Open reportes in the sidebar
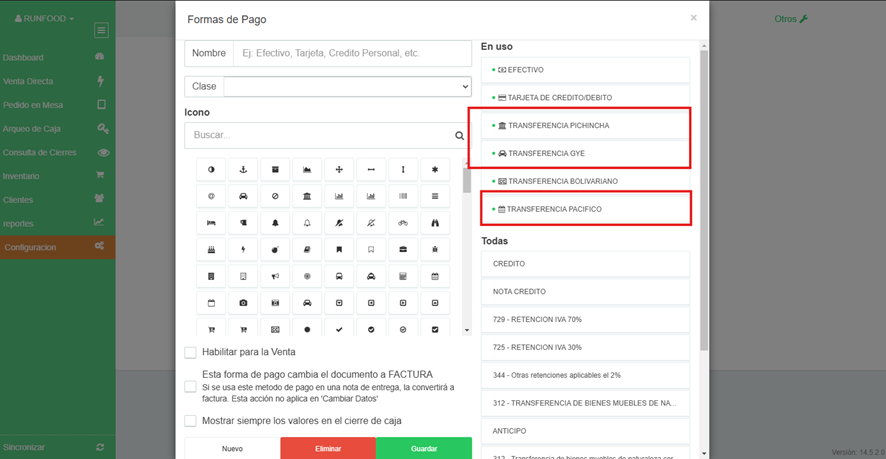Viewport: 886px width, 459px height. (58, 224)
